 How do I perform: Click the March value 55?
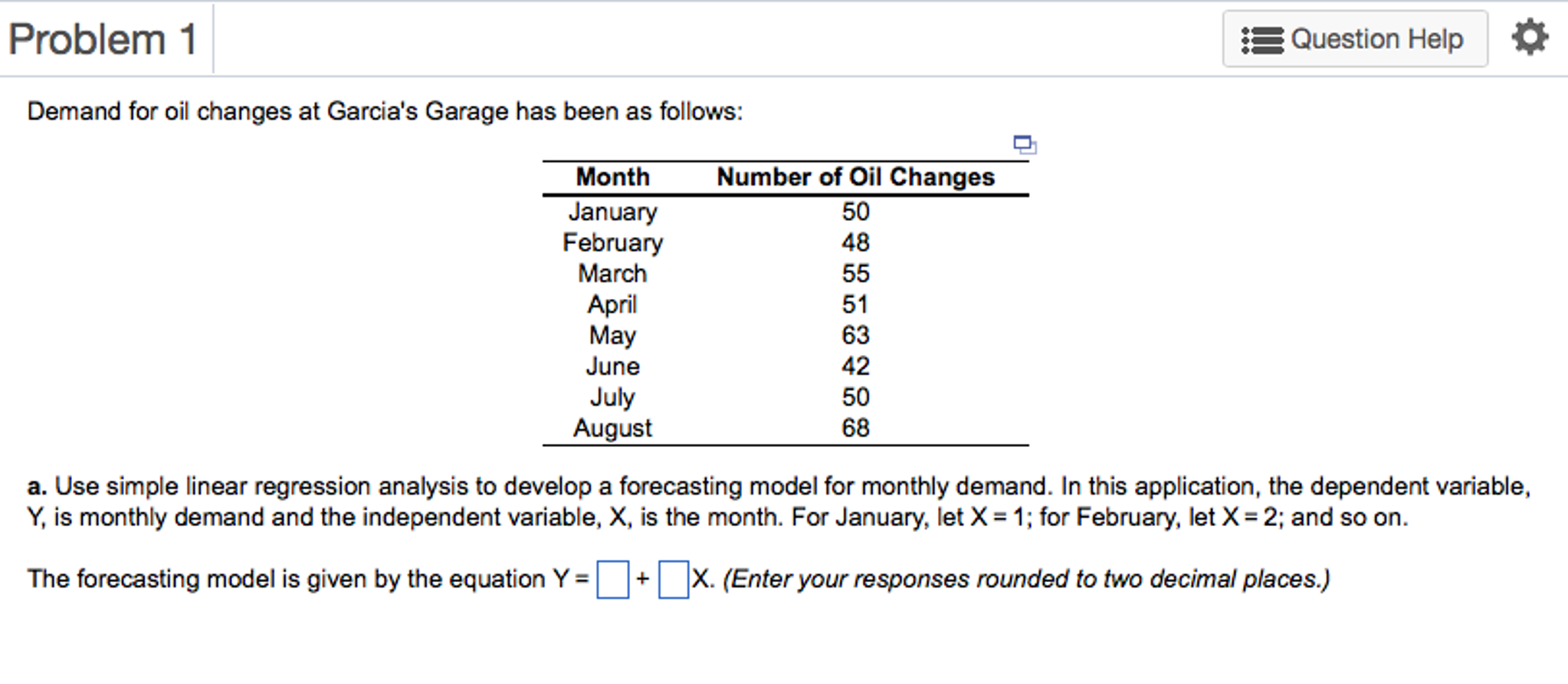(855, 274)
